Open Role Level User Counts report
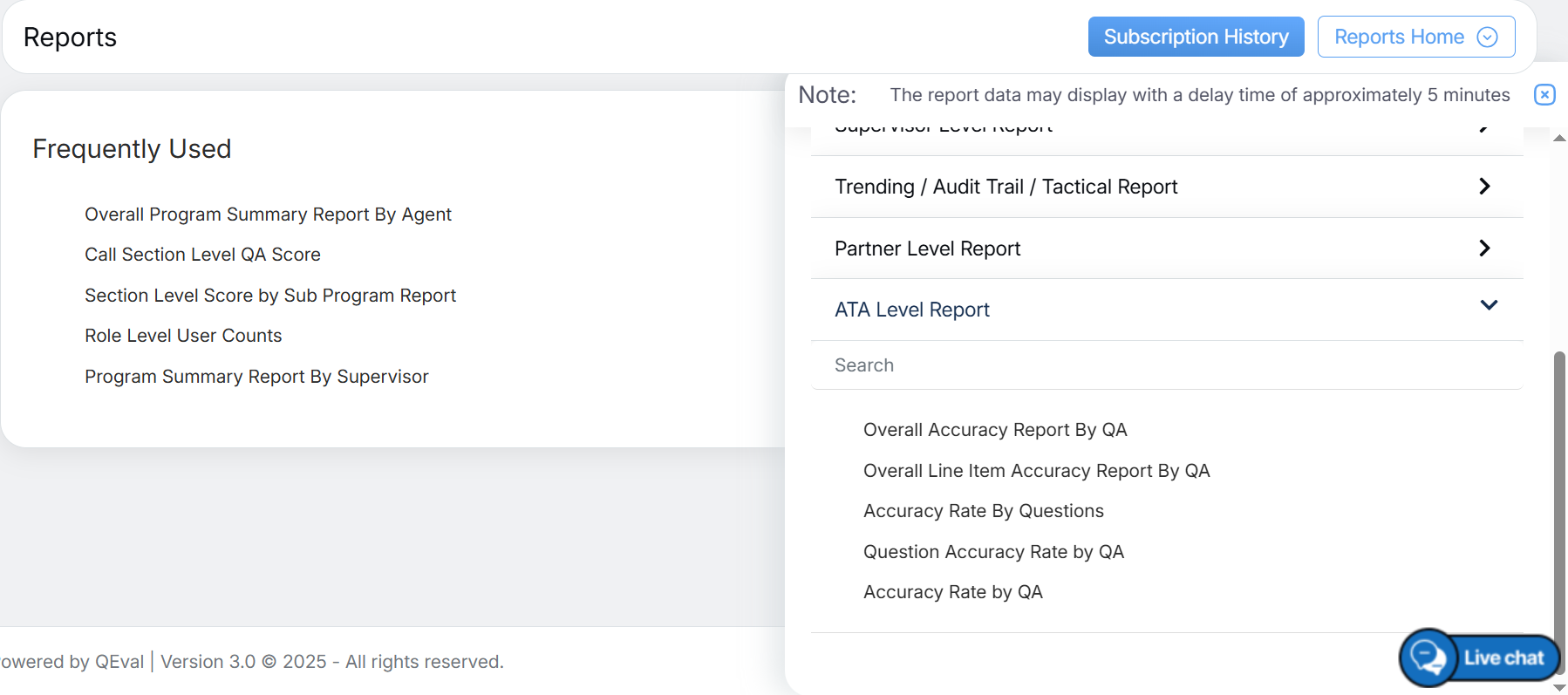1568x695 pixels. (183, 336)
